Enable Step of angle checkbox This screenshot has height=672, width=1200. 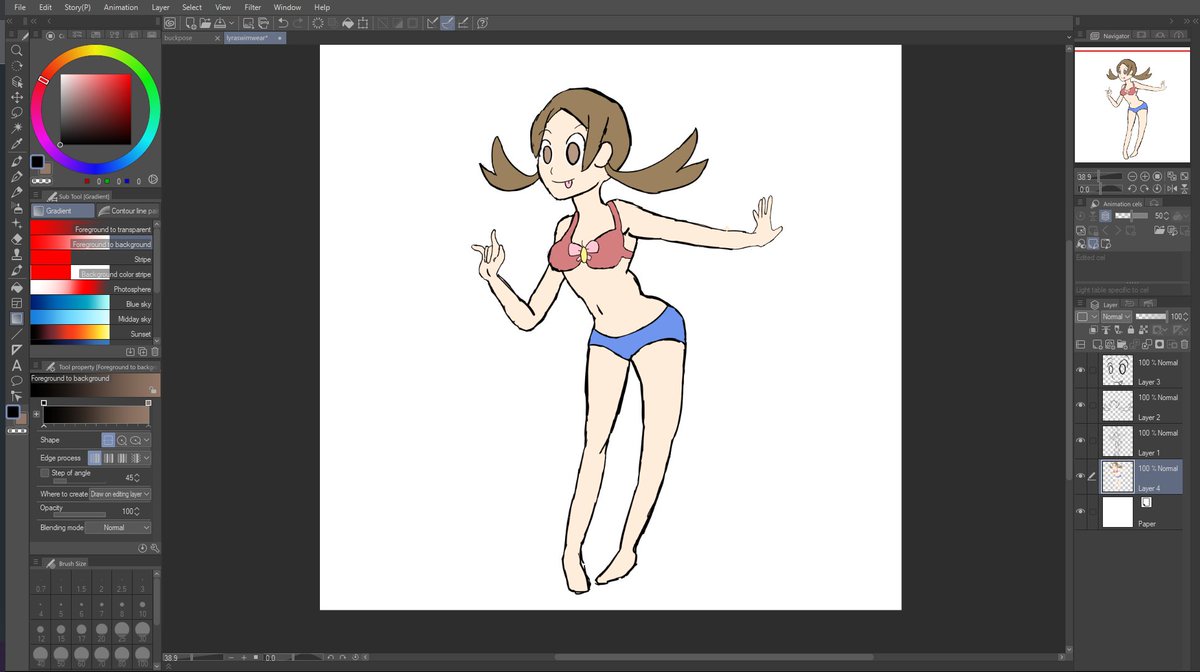click(44, 472)
